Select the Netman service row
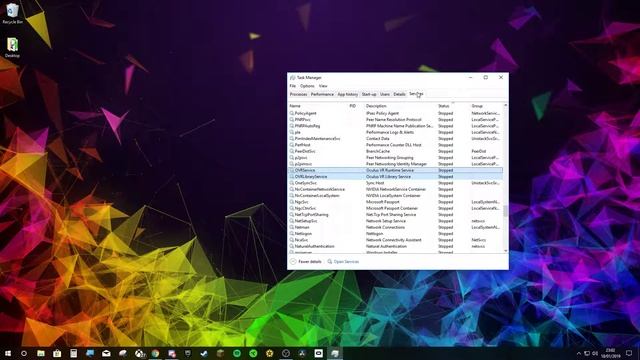The height and width of the screenshot is (360, 640). click(396, 227)
